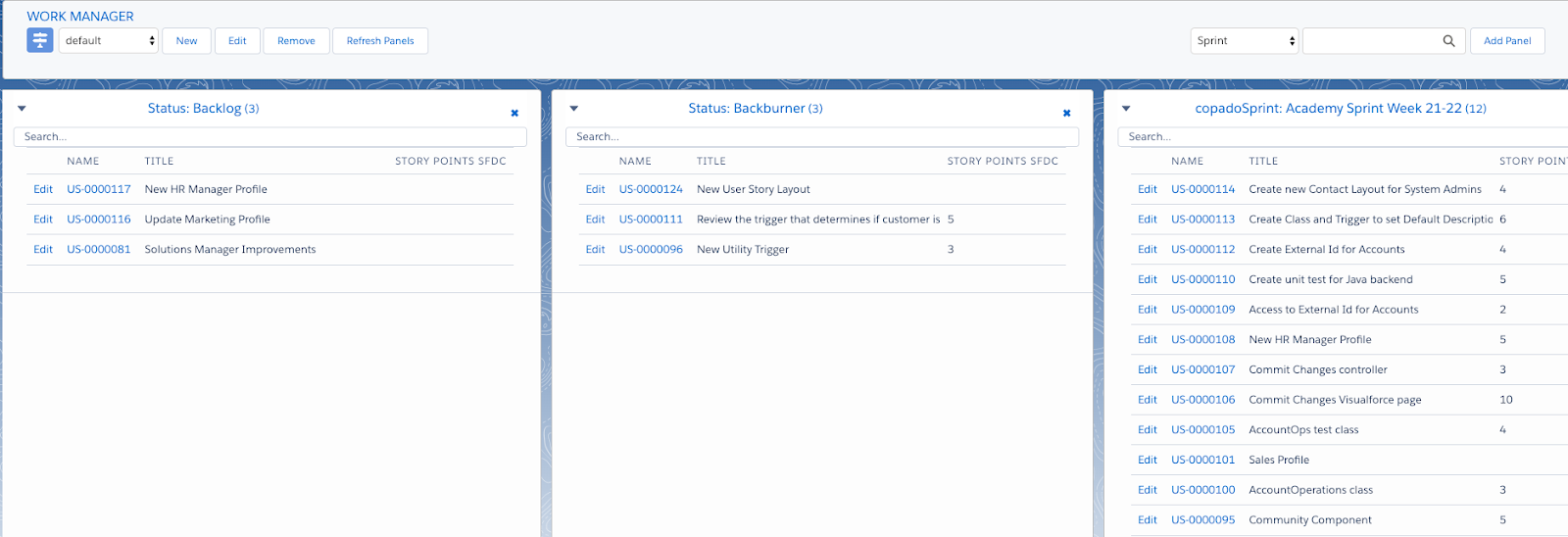
Task: Collapse the Academy Sprint Week 21-22 panel
Action: [x=1126, y=109]
